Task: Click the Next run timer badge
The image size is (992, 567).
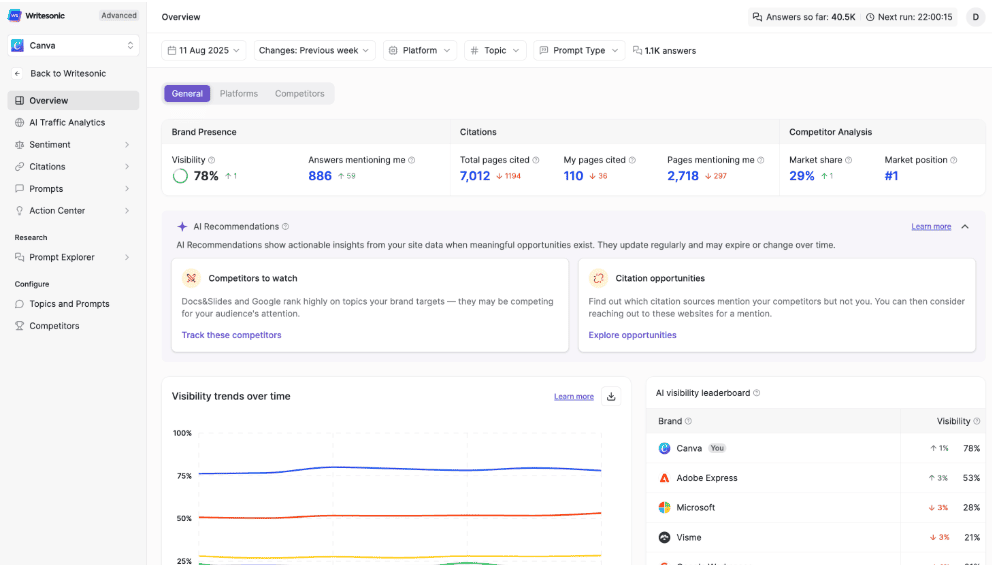Action: point(908,17)
